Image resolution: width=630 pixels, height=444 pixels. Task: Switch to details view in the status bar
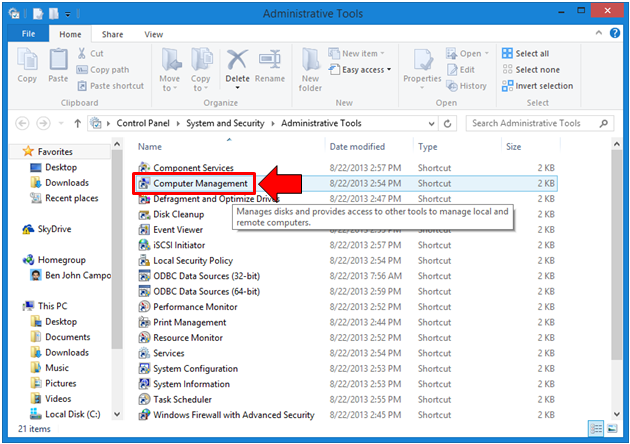pyautogui.click(x=596, y=429)
